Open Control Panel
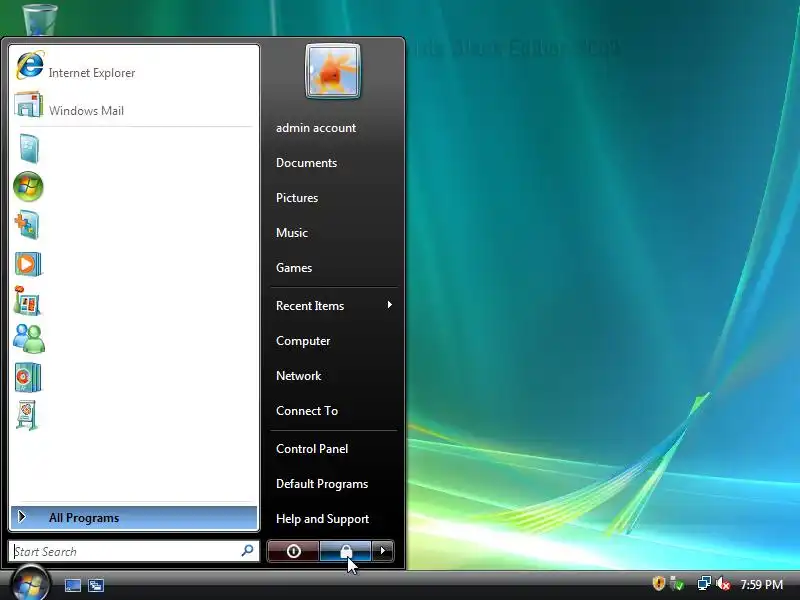The height and width of the screenshot is (600, 800). pos(312,449)
